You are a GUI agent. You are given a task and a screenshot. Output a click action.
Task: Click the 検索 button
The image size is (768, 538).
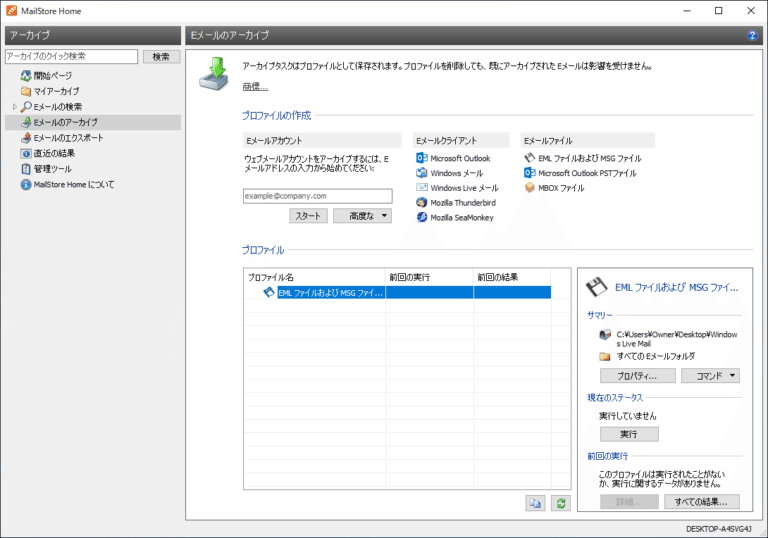pyautogui.click(x=161, y=57)
